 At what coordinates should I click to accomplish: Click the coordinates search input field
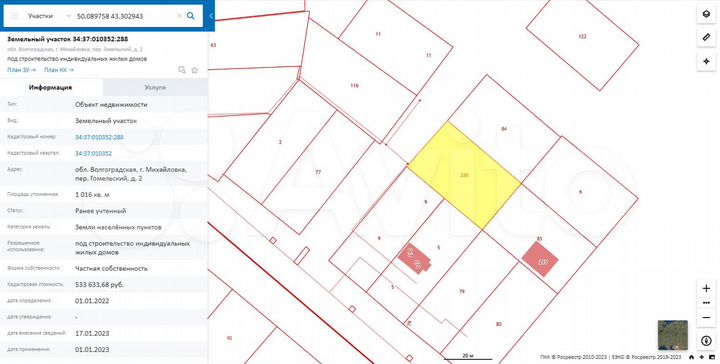[125, 16]
